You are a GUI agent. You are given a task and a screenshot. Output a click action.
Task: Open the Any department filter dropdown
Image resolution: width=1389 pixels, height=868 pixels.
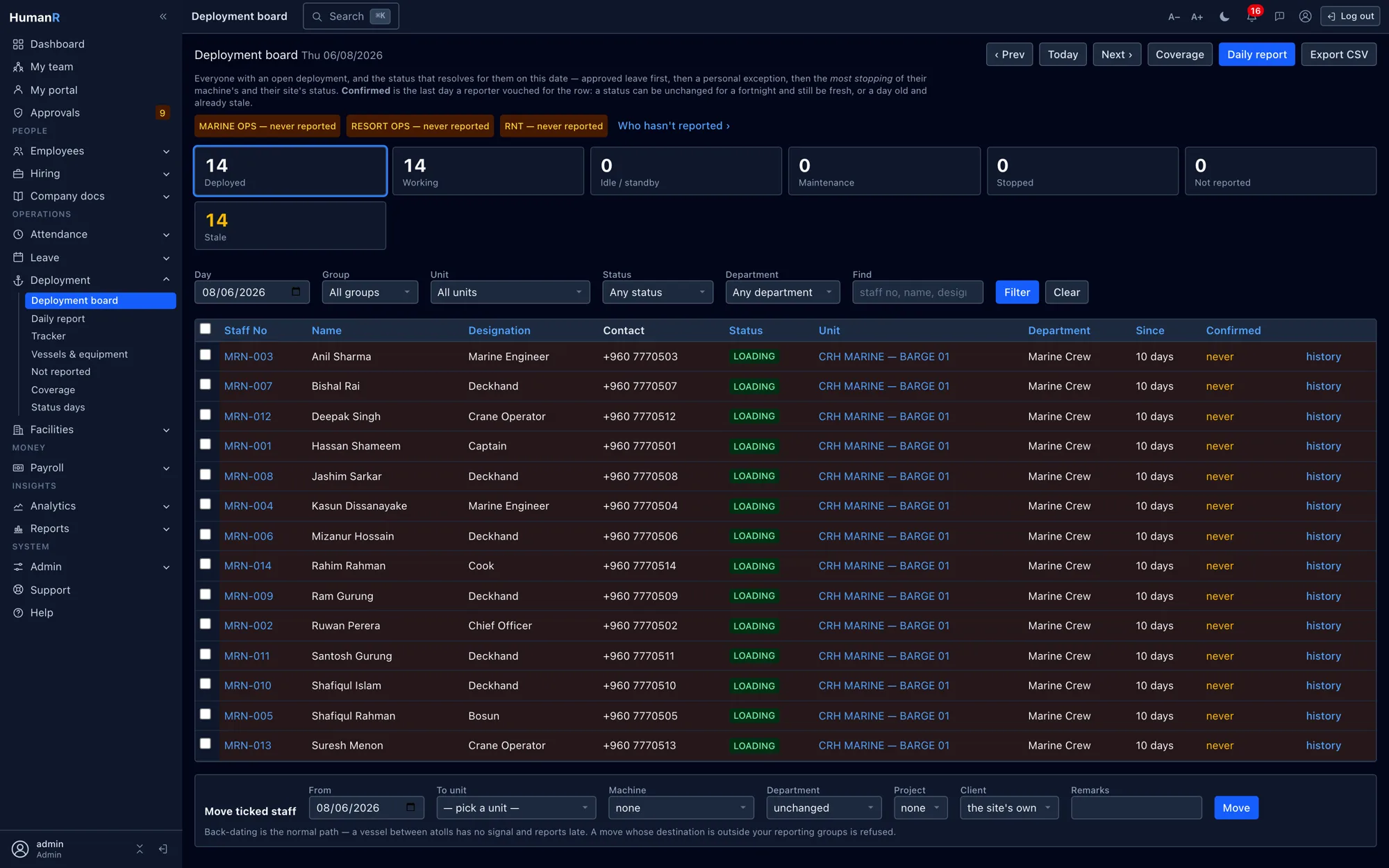pos(782,292)
